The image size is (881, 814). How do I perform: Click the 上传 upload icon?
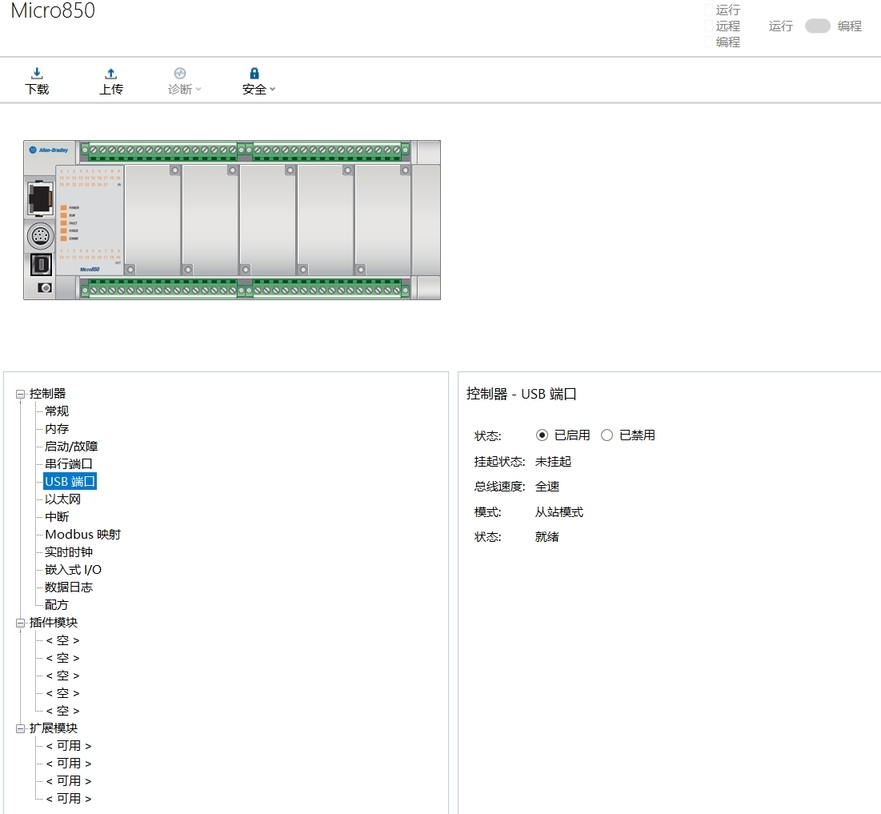point(111,74)
